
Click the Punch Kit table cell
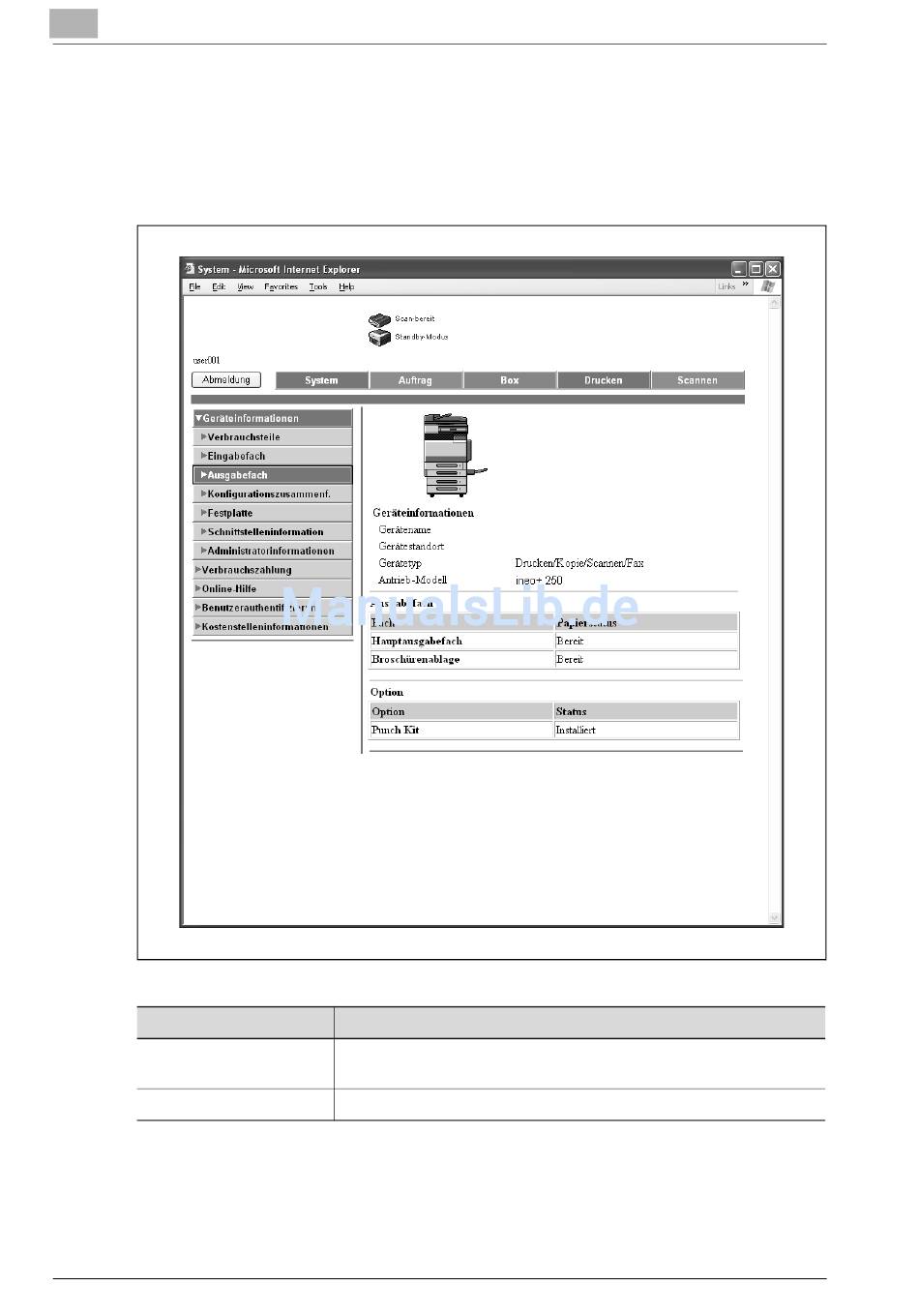[460, 730]
